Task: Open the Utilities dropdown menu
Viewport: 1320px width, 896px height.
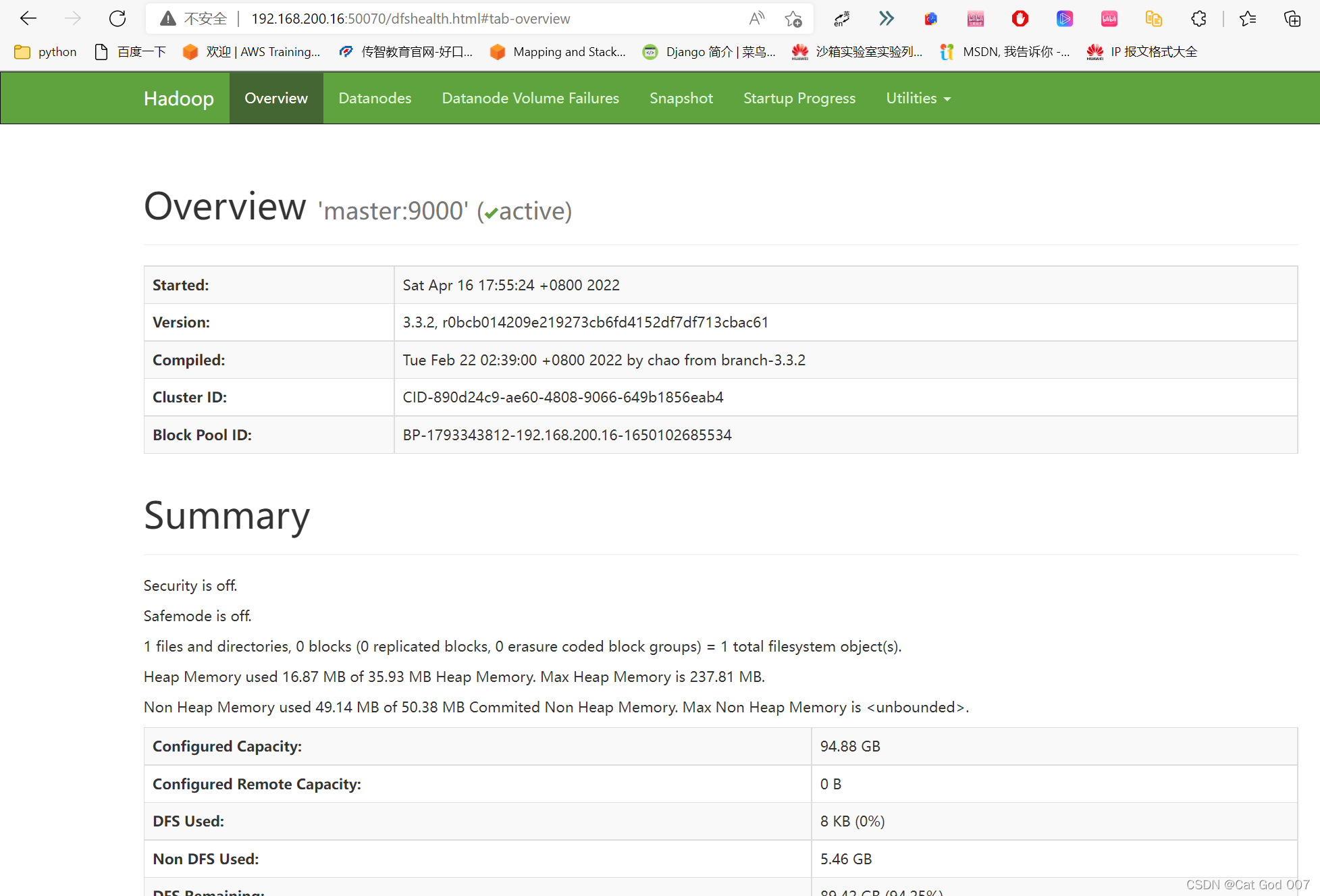Action: click(915, 97)
